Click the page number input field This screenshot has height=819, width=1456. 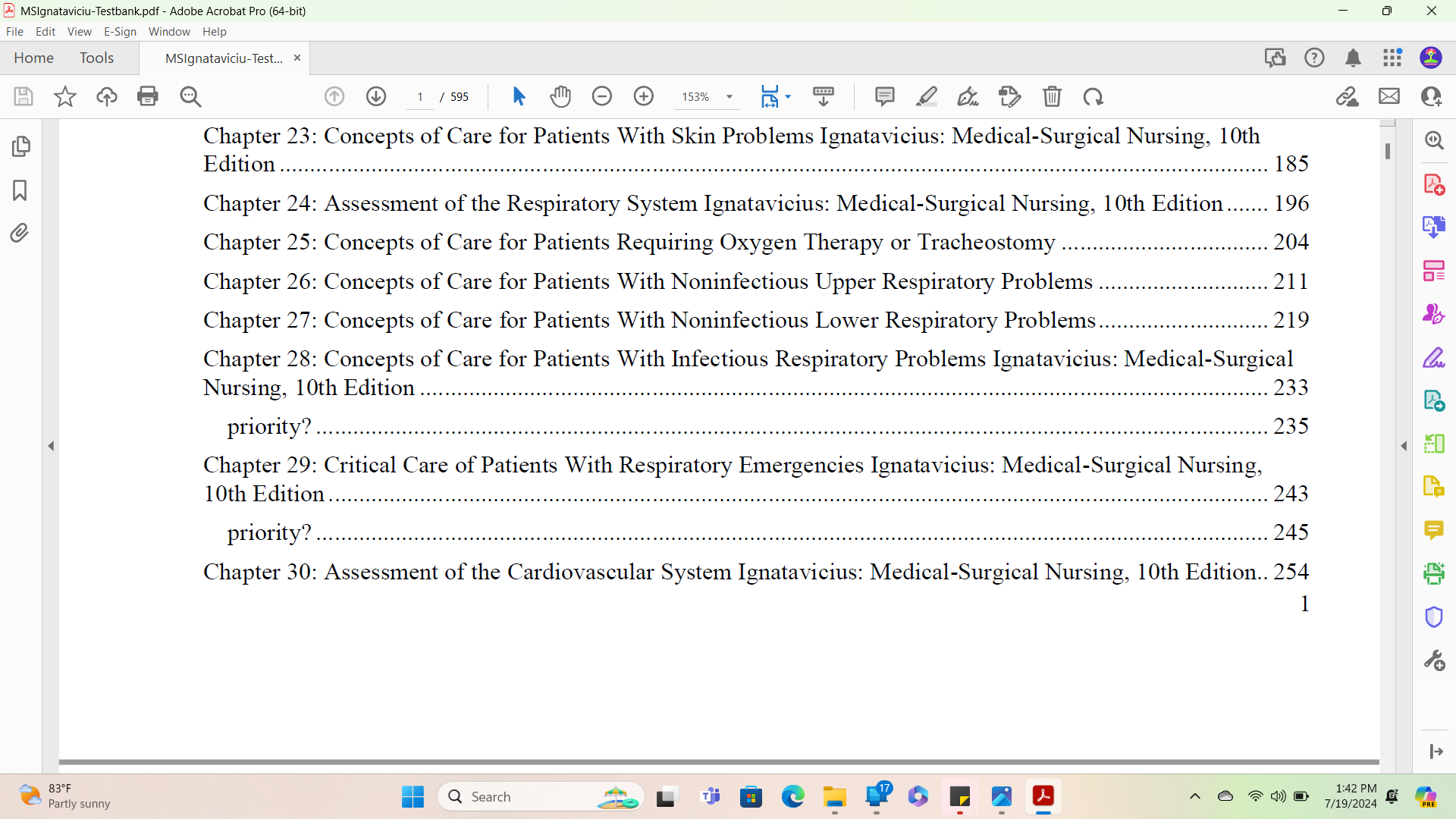(420, 97)
